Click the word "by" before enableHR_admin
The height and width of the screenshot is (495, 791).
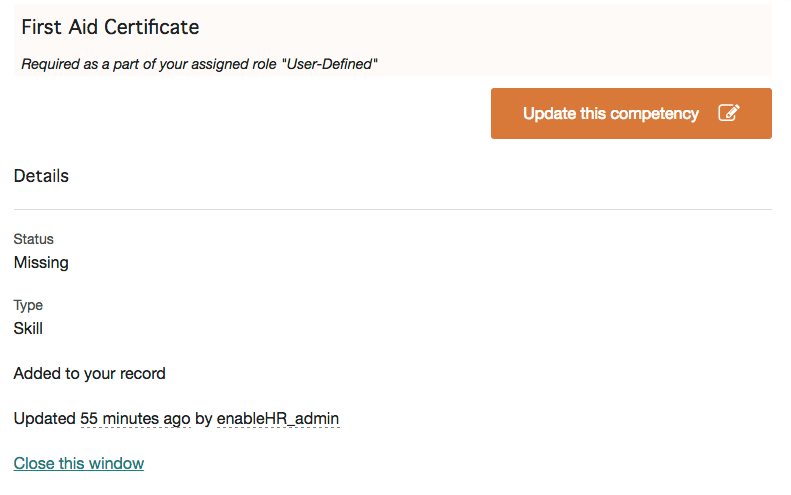204,419
